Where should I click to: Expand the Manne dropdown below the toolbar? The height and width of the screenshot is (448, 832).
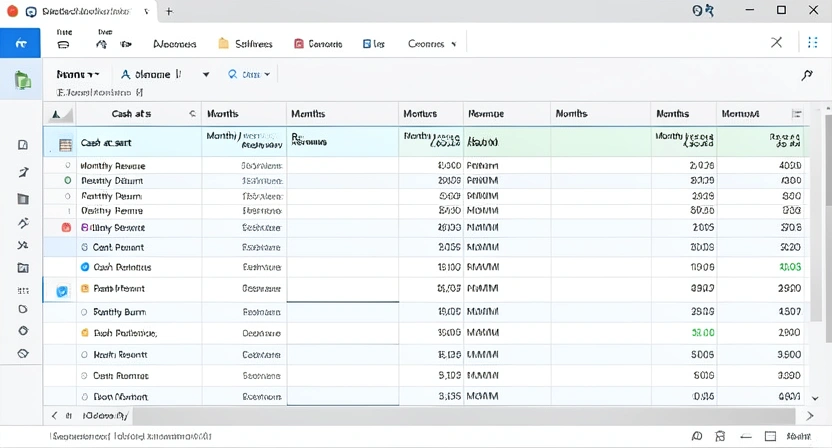point(77,74)
